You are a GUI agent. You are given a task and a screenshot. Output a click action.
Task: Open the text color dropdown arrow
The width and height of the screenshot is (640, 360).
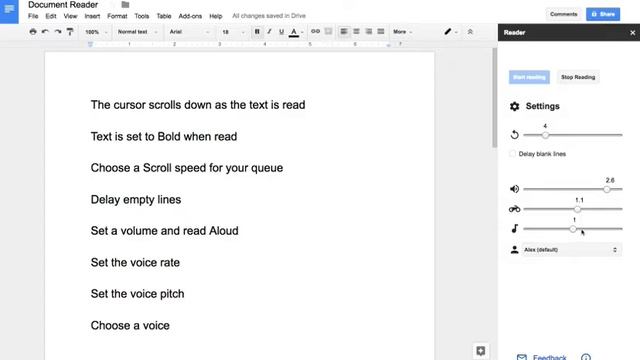(x=302, y=32)
